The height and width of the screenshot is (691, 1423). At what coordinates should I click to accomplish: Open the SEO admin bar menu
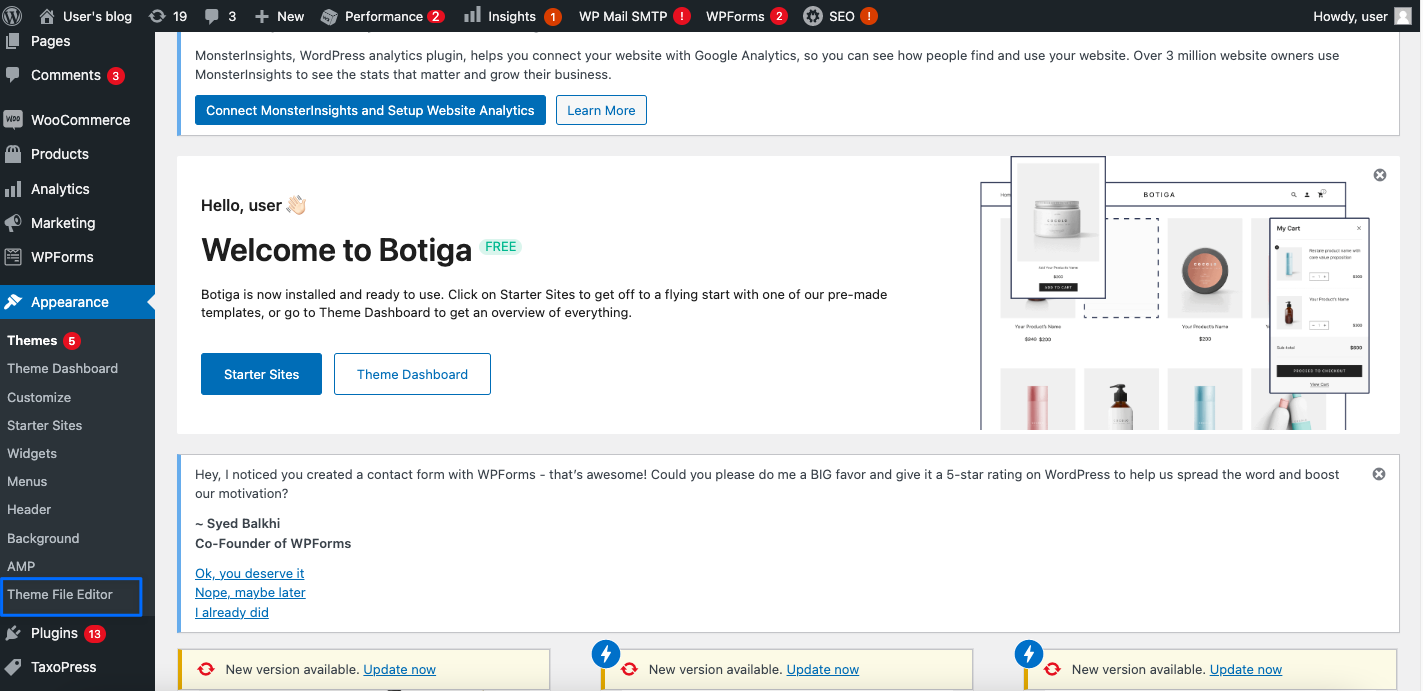(840, 16)
